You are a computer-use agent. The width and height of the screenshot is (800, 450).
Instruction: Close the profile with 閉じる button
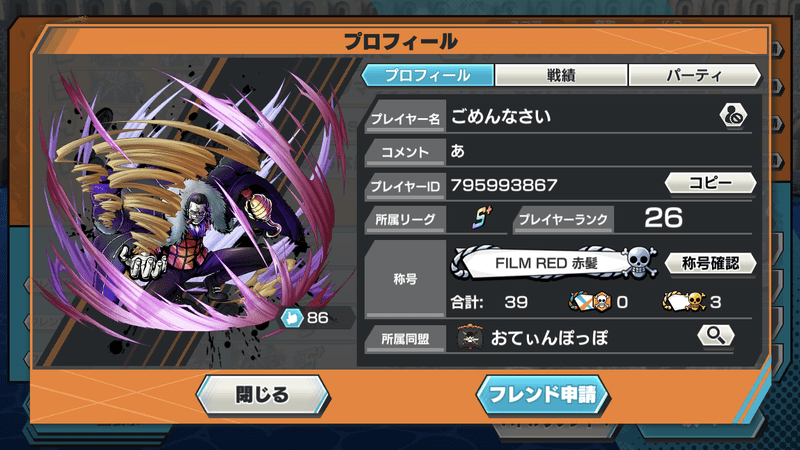click(x=262, y=395)
